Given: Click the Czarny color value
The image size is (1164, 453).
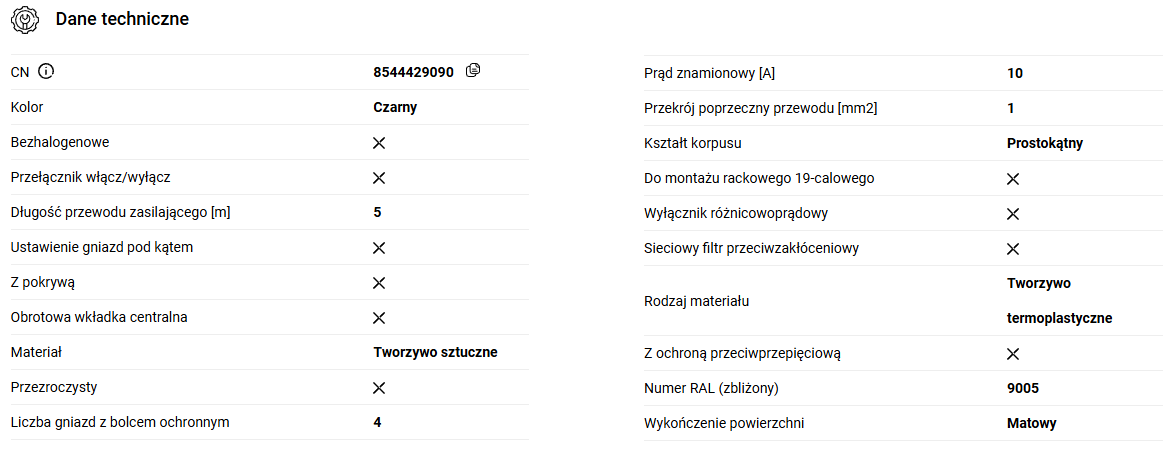Looking at the screenshot, I should 395,107.
